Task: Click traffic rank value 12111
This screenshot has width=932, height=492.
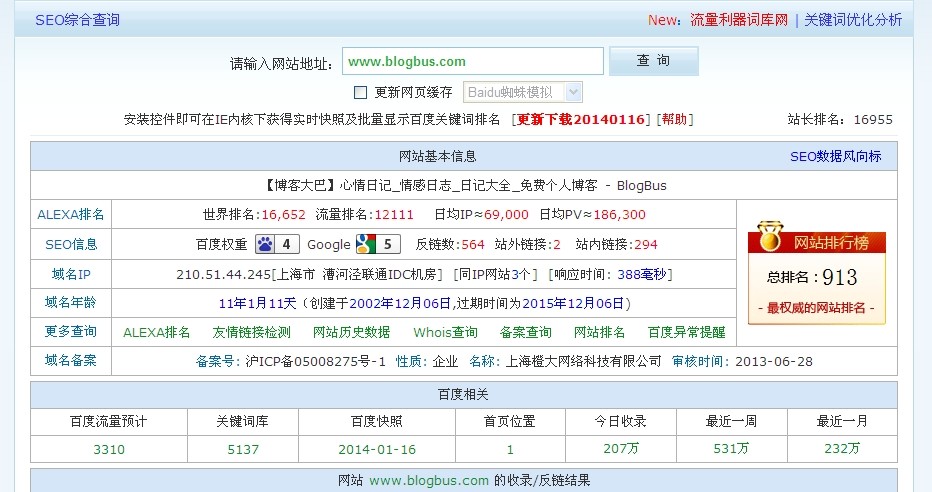Action: click(394, 215)
